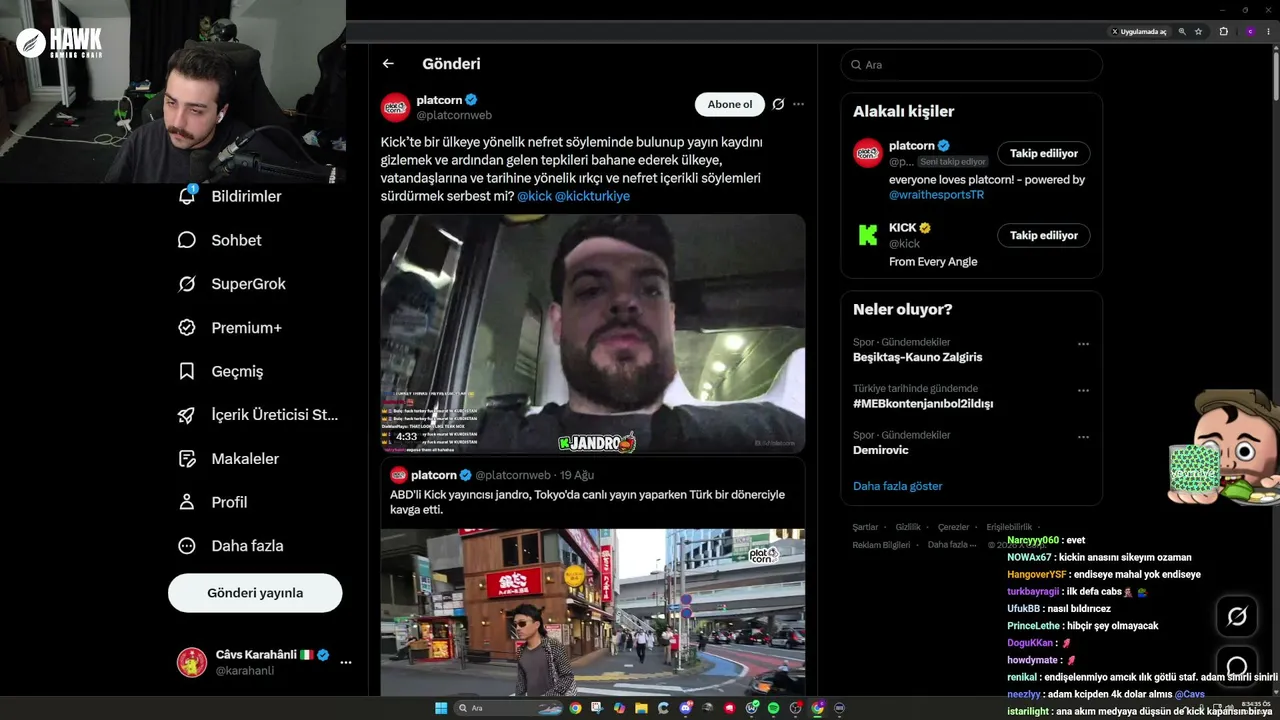
Task: Click the floating chat bubble button
Action: [1237, 666]
